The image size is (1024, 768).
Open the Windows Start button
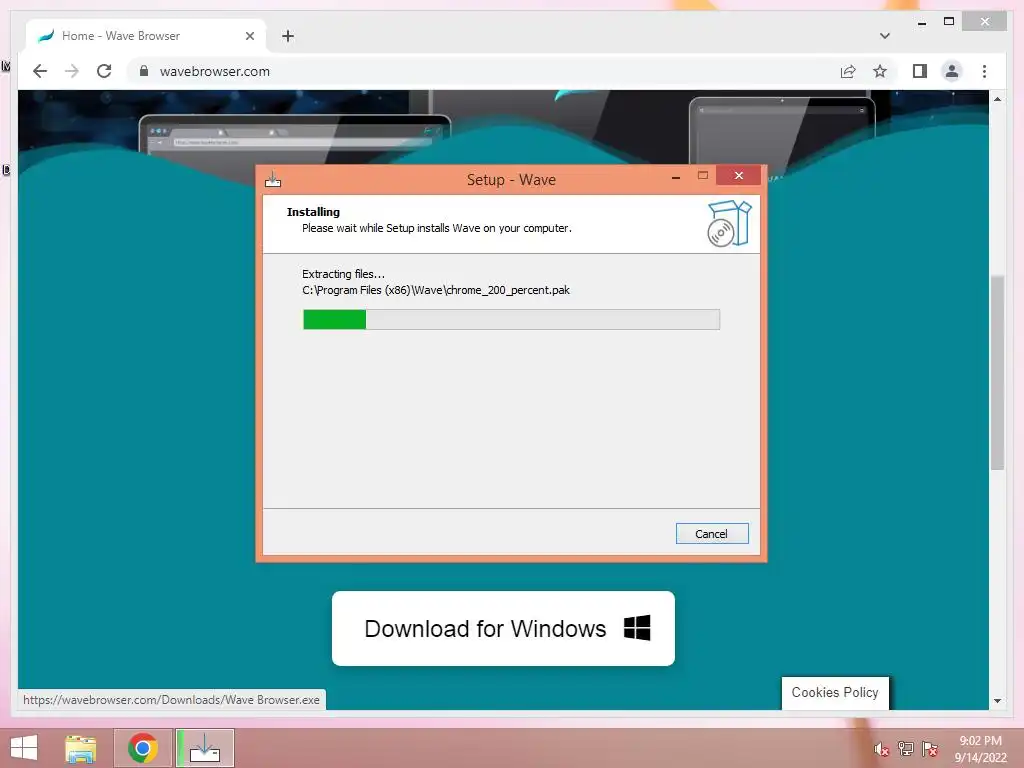(24, 748)
